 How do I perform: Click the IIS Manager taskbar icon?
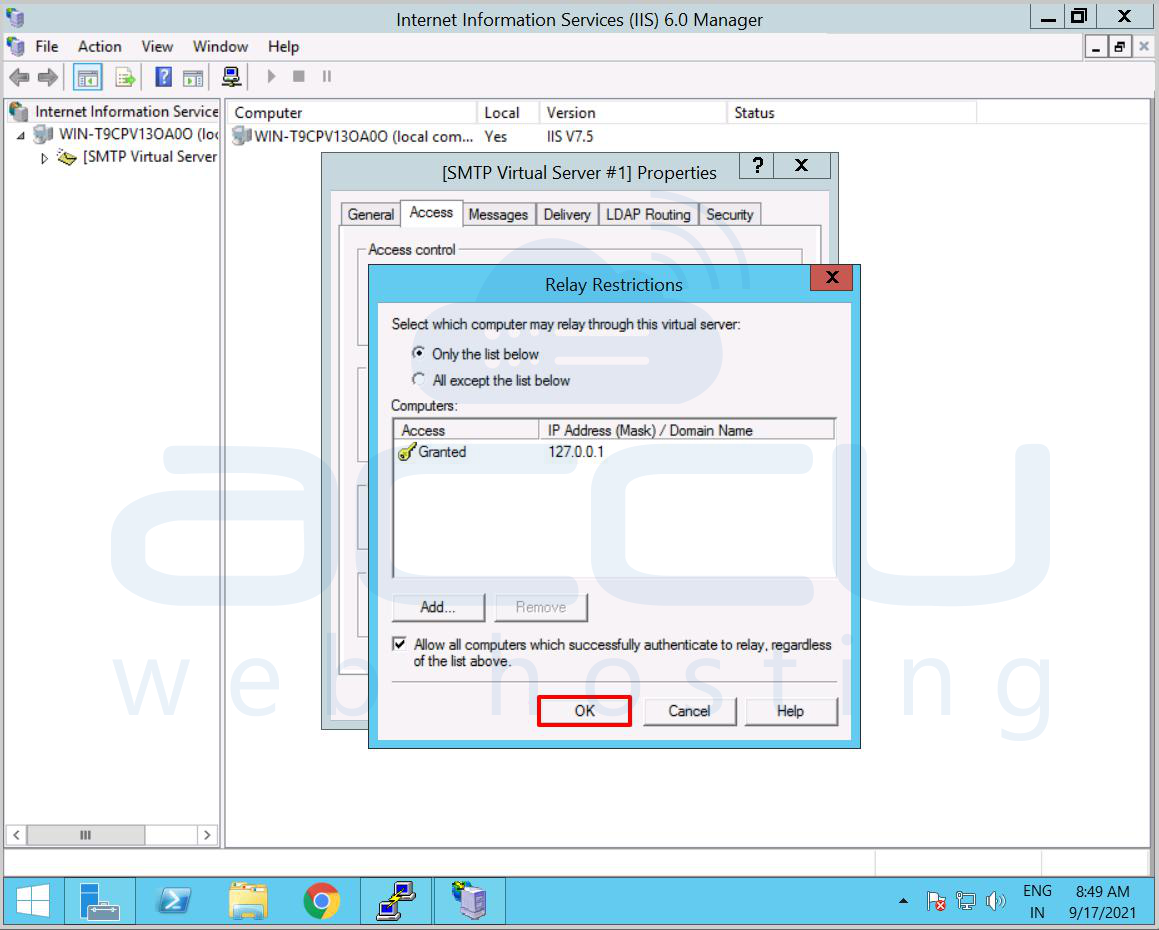pyautogui.click(x=469, y=901)
